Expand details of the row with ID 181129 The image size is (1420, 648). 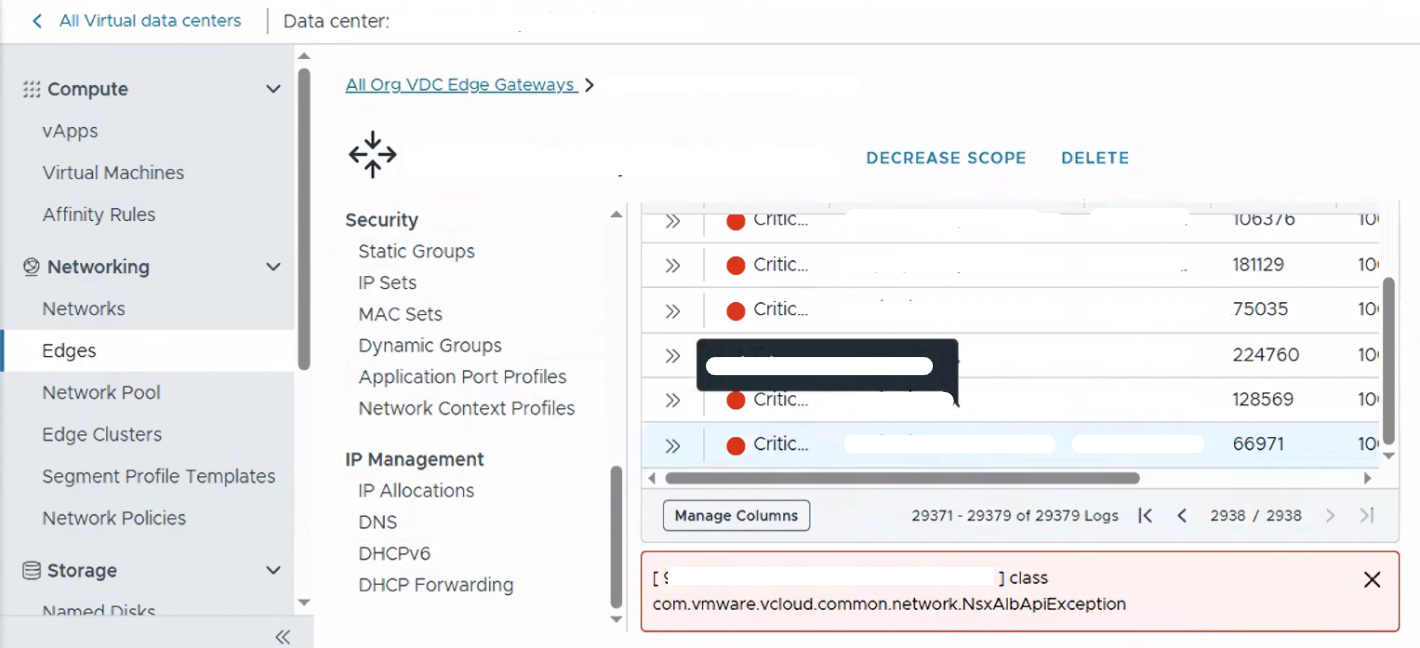673,265
